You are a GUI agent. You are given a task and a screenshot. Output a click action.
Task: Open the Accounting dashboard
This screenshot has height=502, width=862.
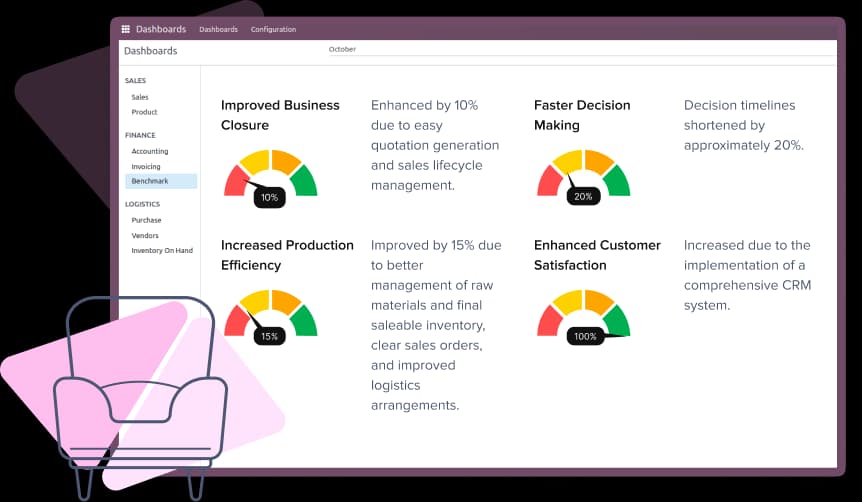click(150, 151)
